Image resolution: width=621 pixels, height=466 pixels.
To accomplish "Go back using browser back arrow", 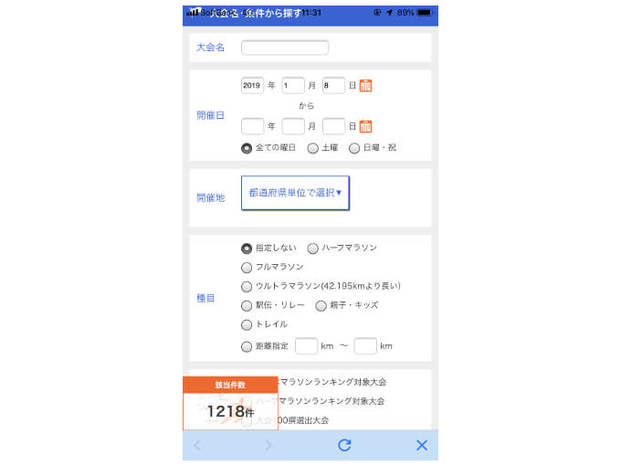I will click(x=197, y=445).
